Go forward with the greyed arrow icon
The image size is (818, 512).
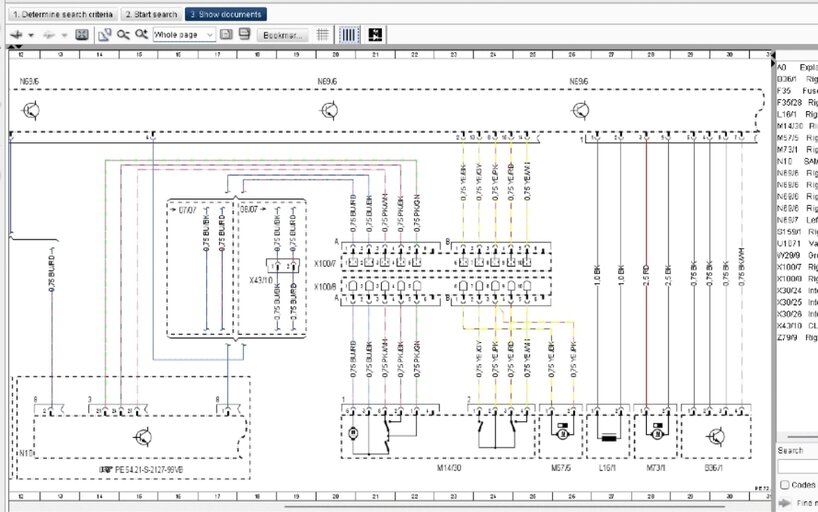pyautogui.click(x=49, y=35)
